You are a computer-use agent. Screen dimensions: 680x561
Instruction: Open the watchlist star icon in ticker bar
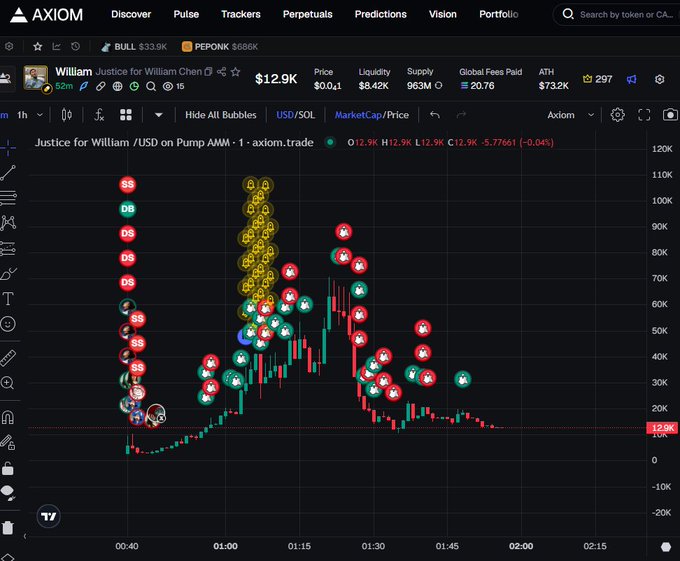click(37, 46)
